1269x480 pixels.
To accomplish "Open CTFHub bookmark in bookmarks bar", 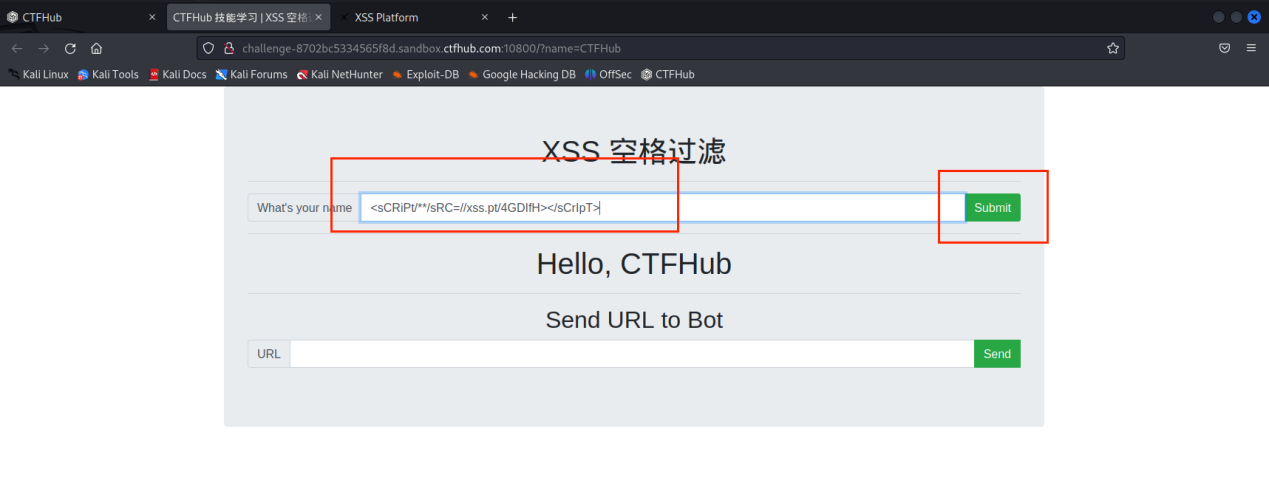I will click(667, 74).
